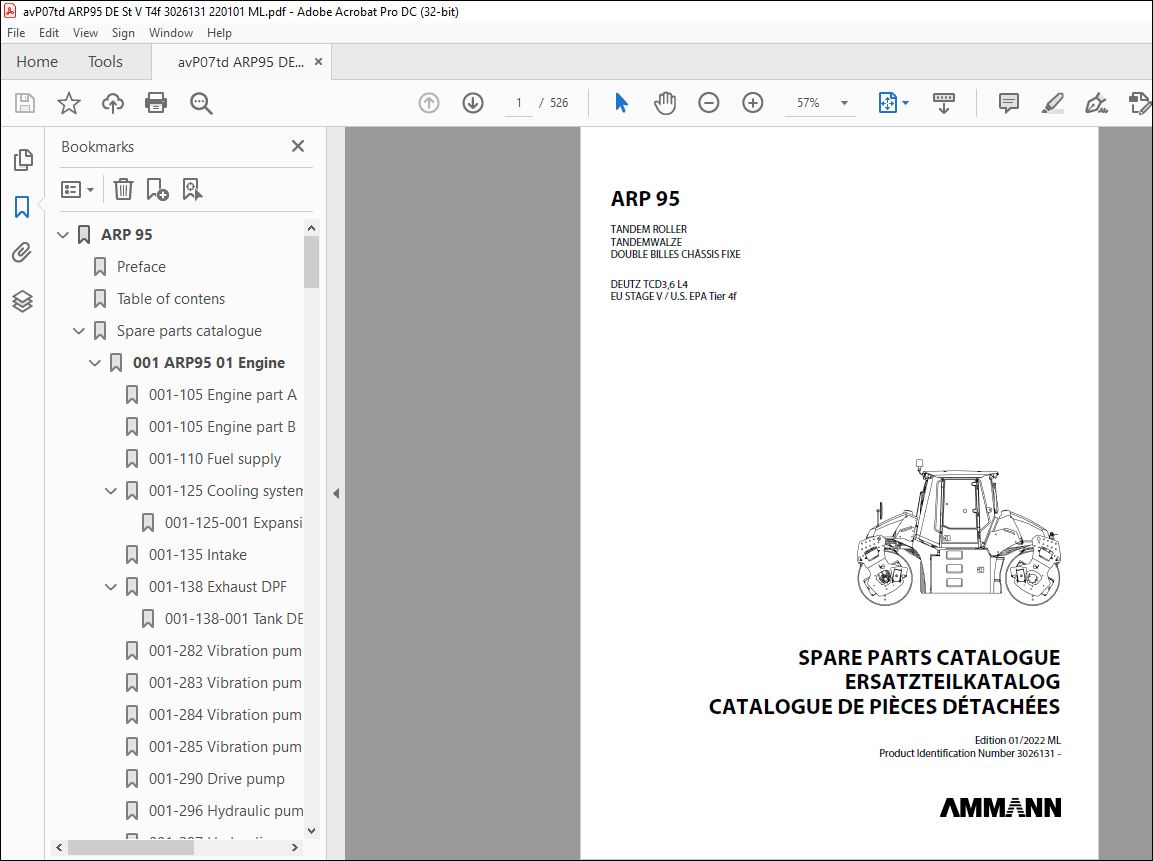Activate the selection arrow tool
1153x861 pixels.
[621, 103]
